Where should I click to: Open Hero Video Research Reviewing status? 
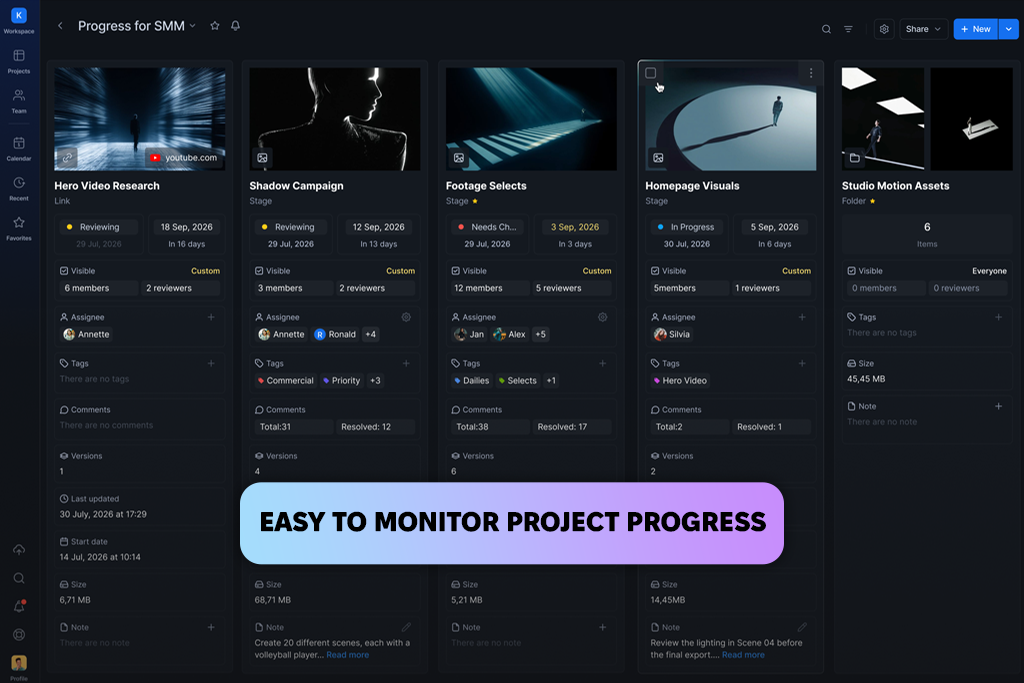coord(99,227)
